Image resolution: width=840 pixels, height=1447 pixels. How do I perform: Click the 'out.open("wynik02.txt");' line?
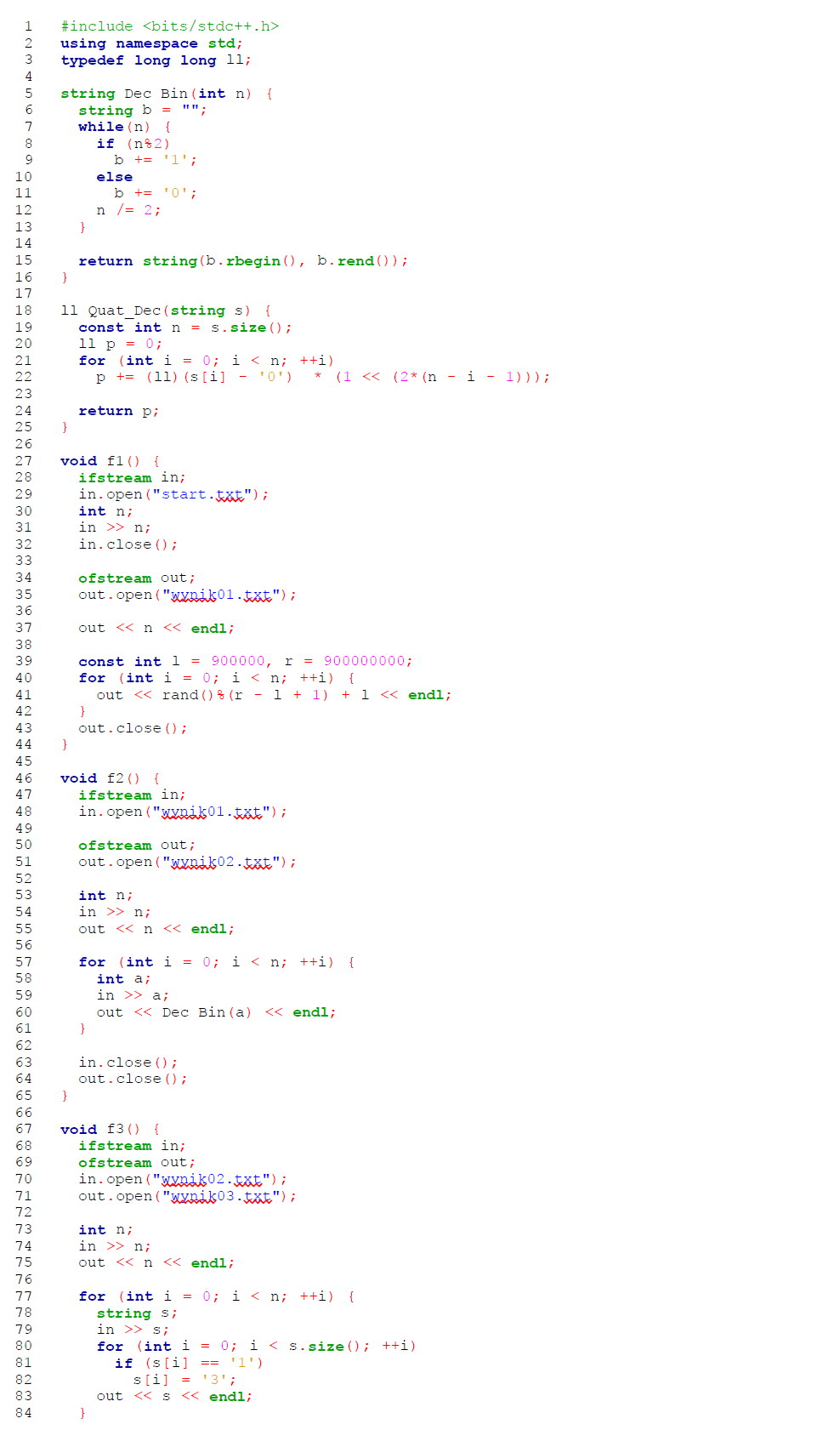pyautogui.click(x=188, y=862)
